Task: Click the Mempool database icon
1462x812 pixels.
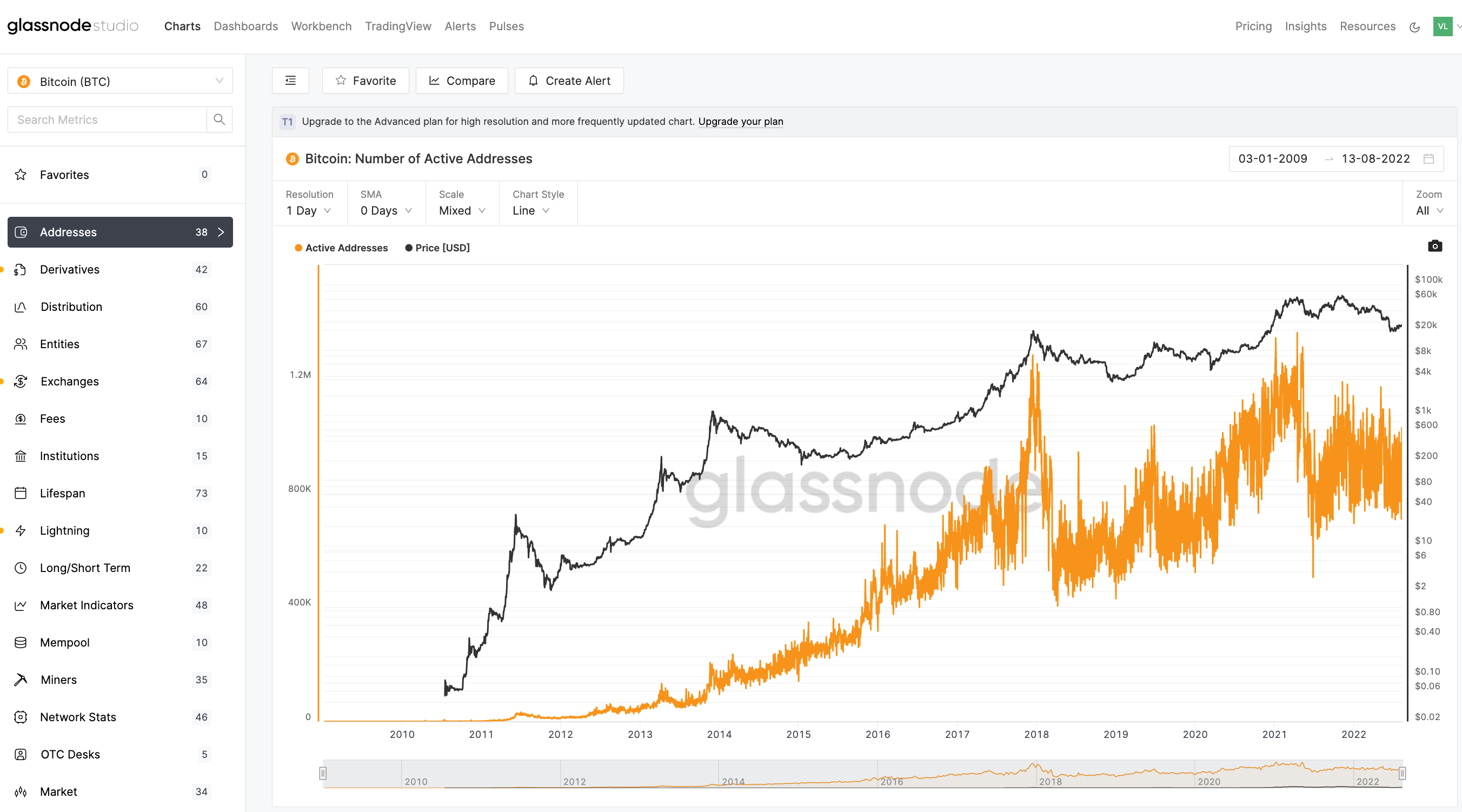Action: click(21, 642)
